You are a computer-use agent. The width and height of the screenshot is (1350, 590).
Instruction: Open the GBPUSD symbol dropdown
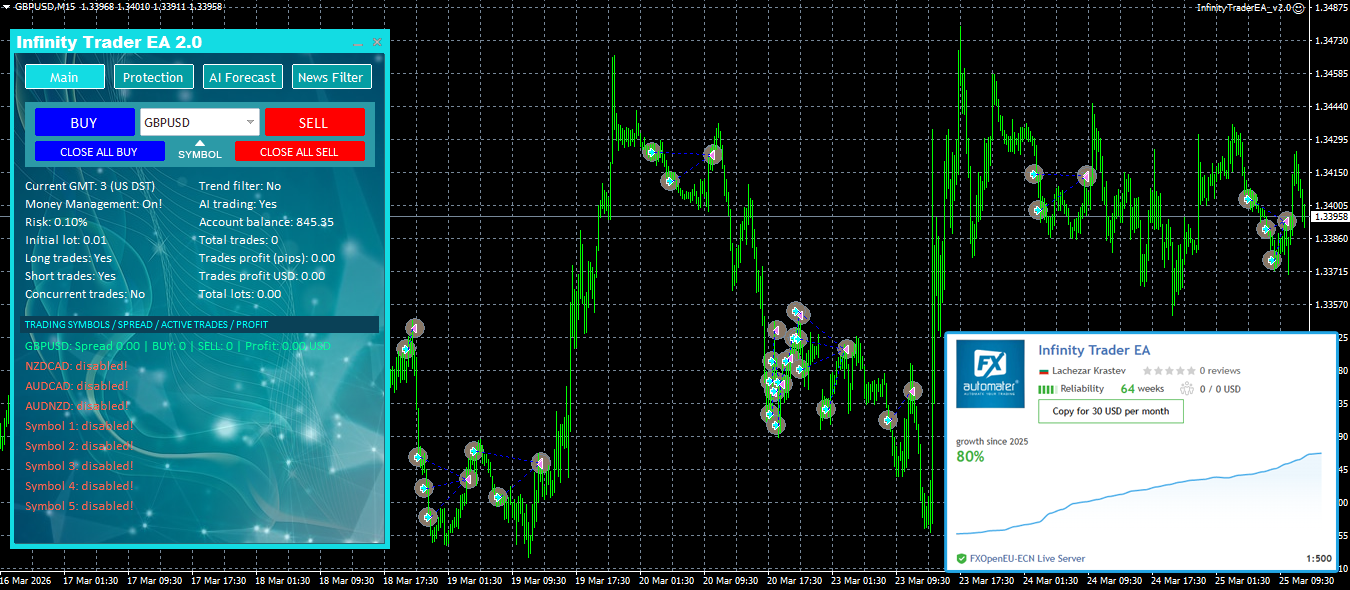coord(200,122)
